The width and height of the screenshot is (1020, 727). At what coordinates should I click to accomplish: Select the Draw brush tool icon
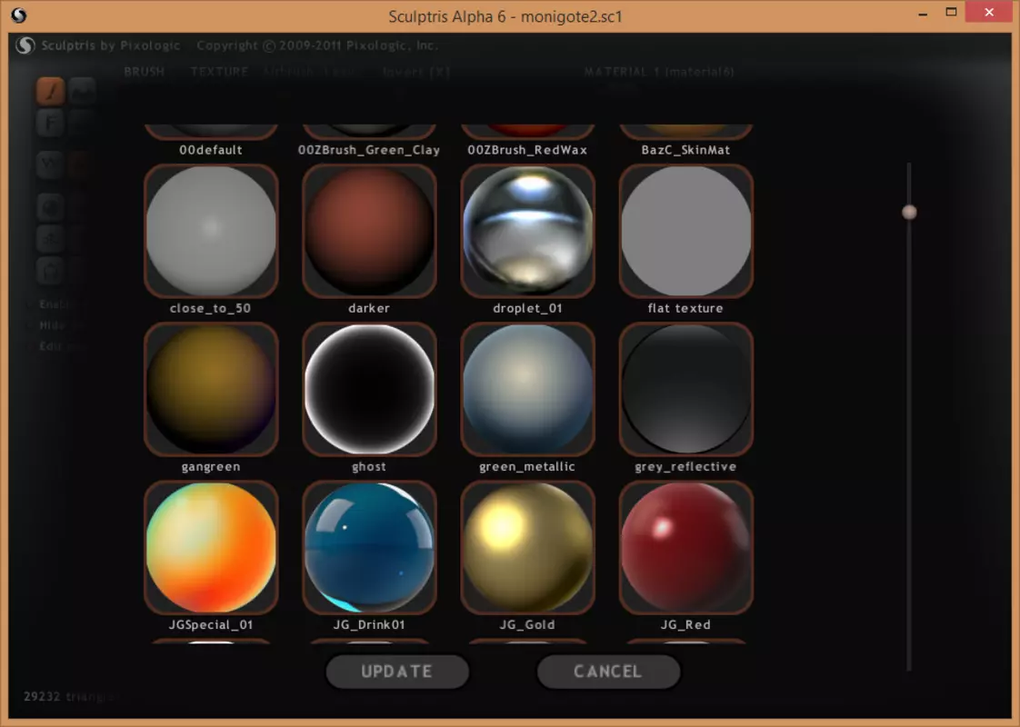pos(51,91)
